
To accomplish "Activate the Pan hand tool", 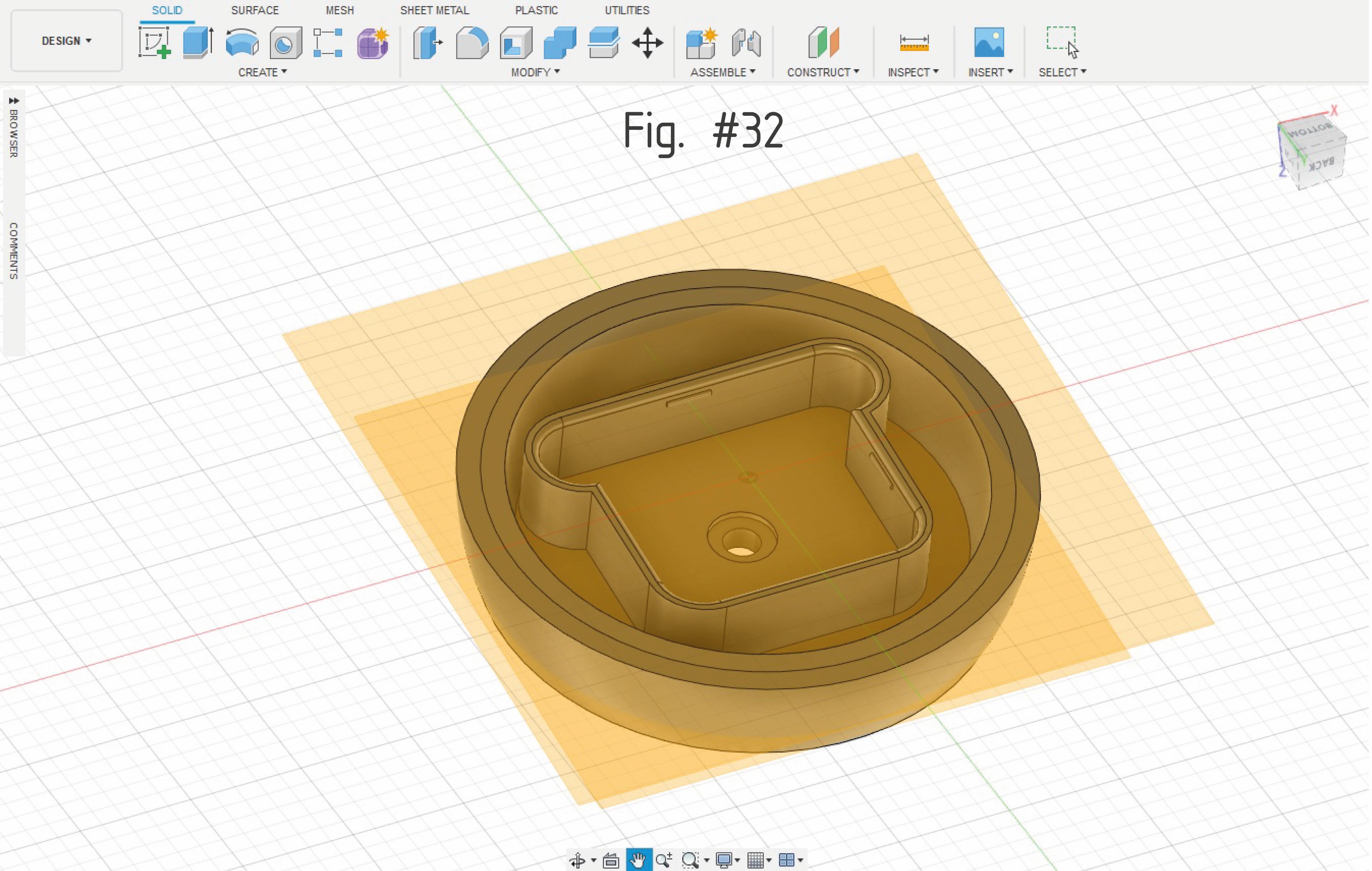I will click(x=639, y=860).
